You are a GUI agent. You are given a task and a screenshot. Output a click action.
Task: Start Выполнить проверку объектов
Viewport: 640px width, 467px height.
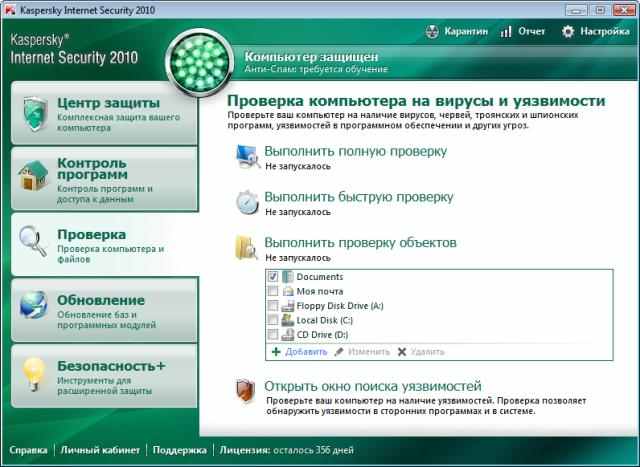click(x=360, y=242)
